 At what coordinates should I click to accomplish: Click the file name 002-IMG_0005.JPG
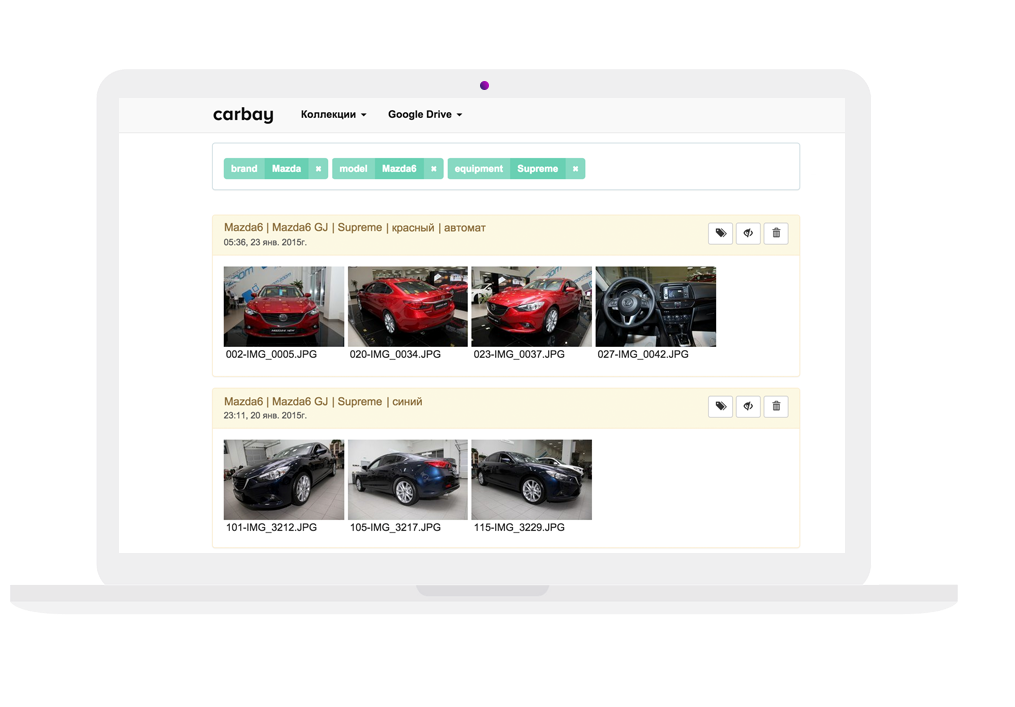(271, 355)
